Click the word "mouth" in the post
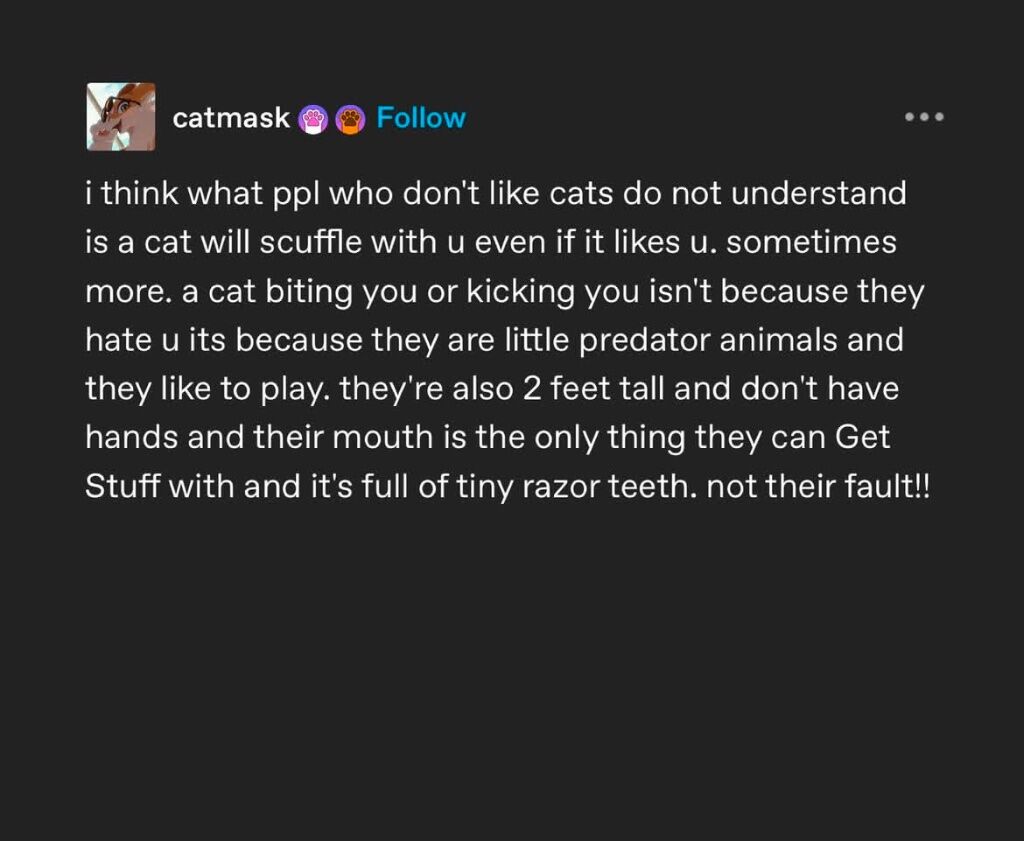This screenshot has width=1024, height=841. click(x=383, y=437)
